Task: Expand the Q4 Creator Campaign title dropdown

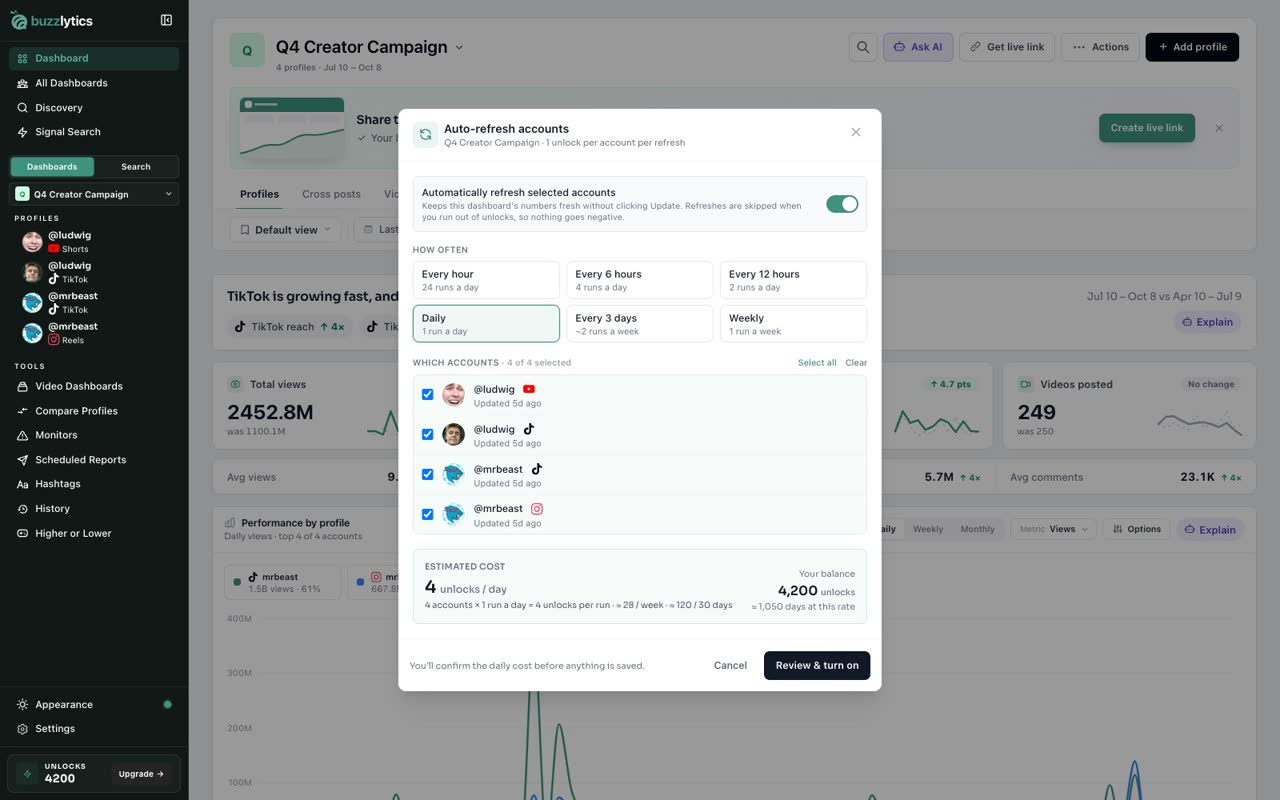Action: tap(459, 47)
